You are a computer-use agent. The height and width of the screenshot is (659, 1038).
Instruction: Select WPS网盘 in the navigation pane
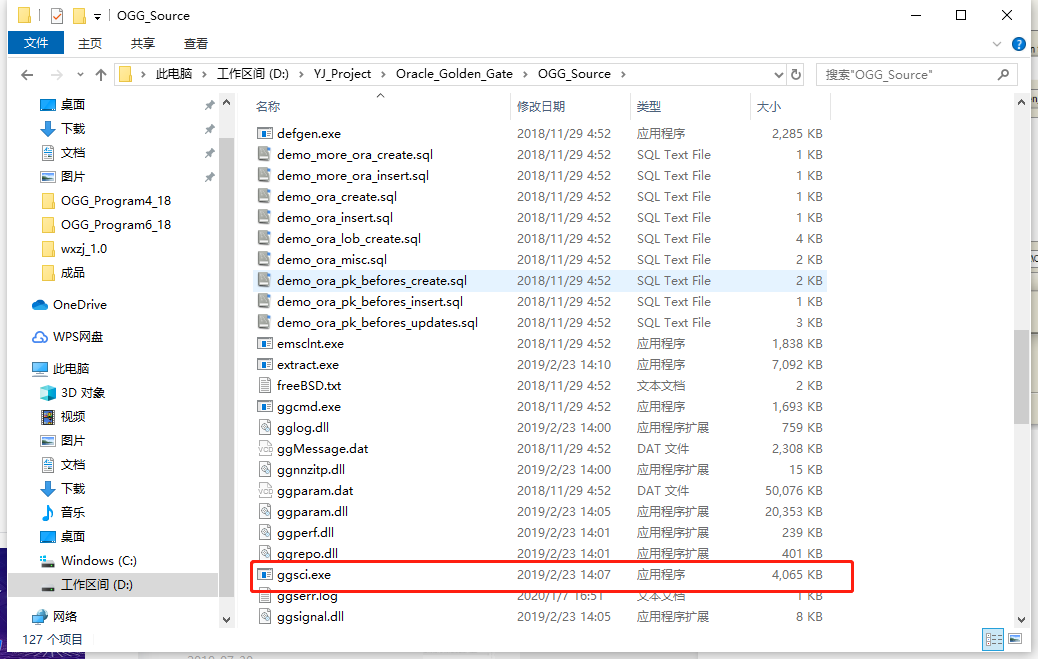tap(77, 336)
